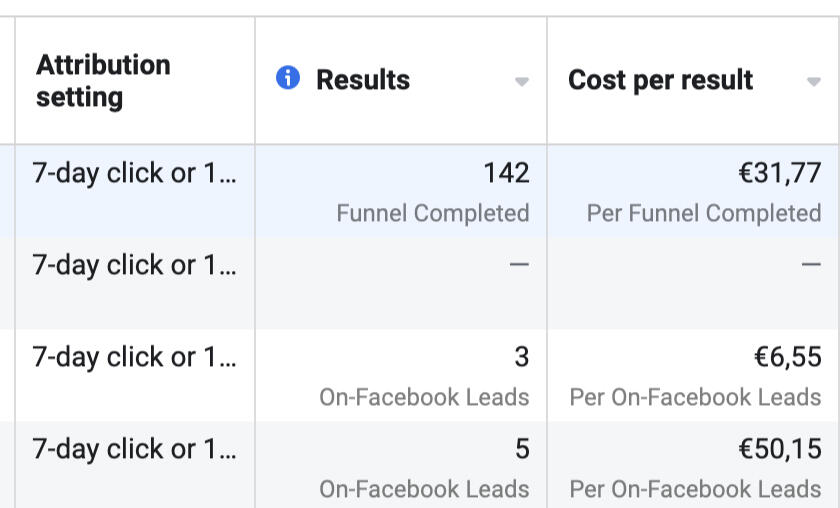Select the €6,55 cost value
The width and height of the screenshot is (840, 508).
[787, 357]
